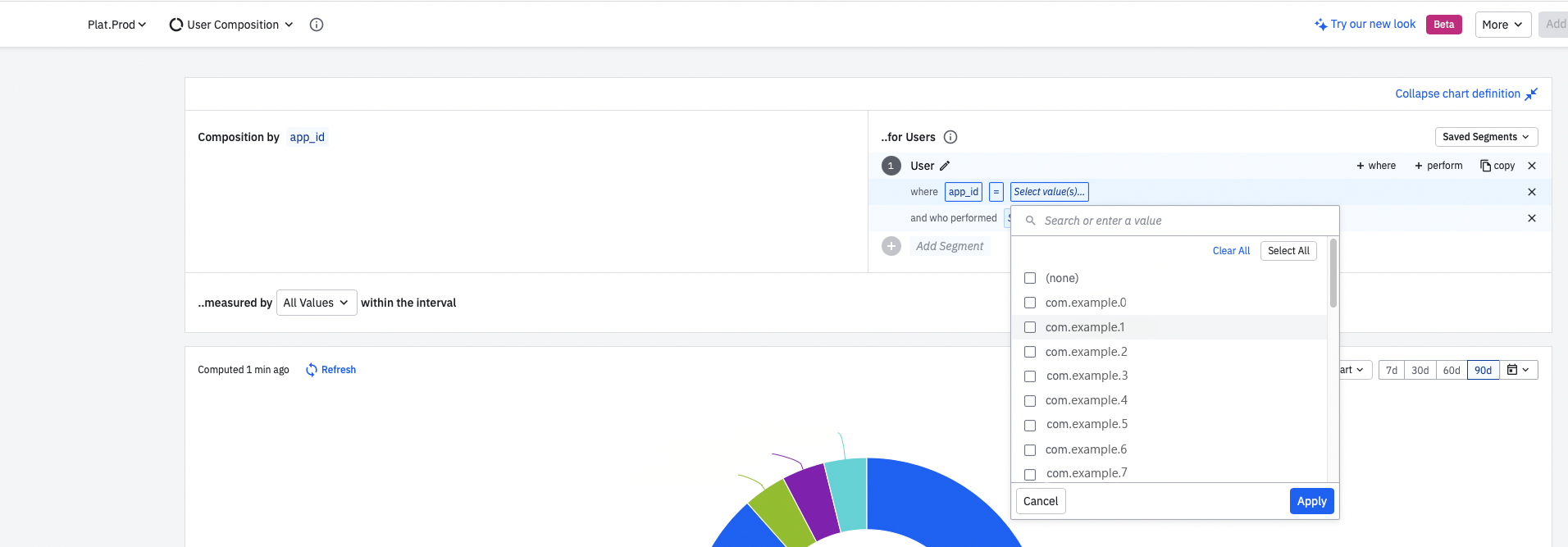Click Try our new look link

click(1373, 25)
